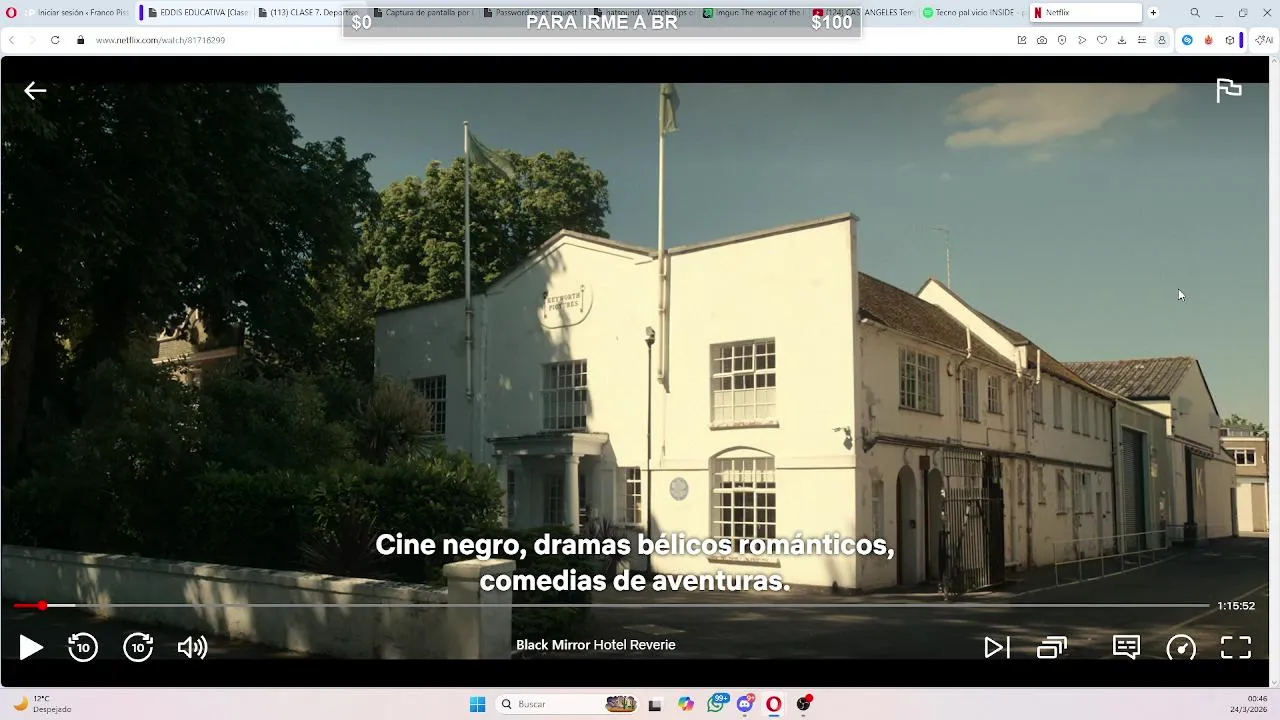The image size is (1280, 720).
Task: Open the Shazam extension
Action: (1188, 40)
